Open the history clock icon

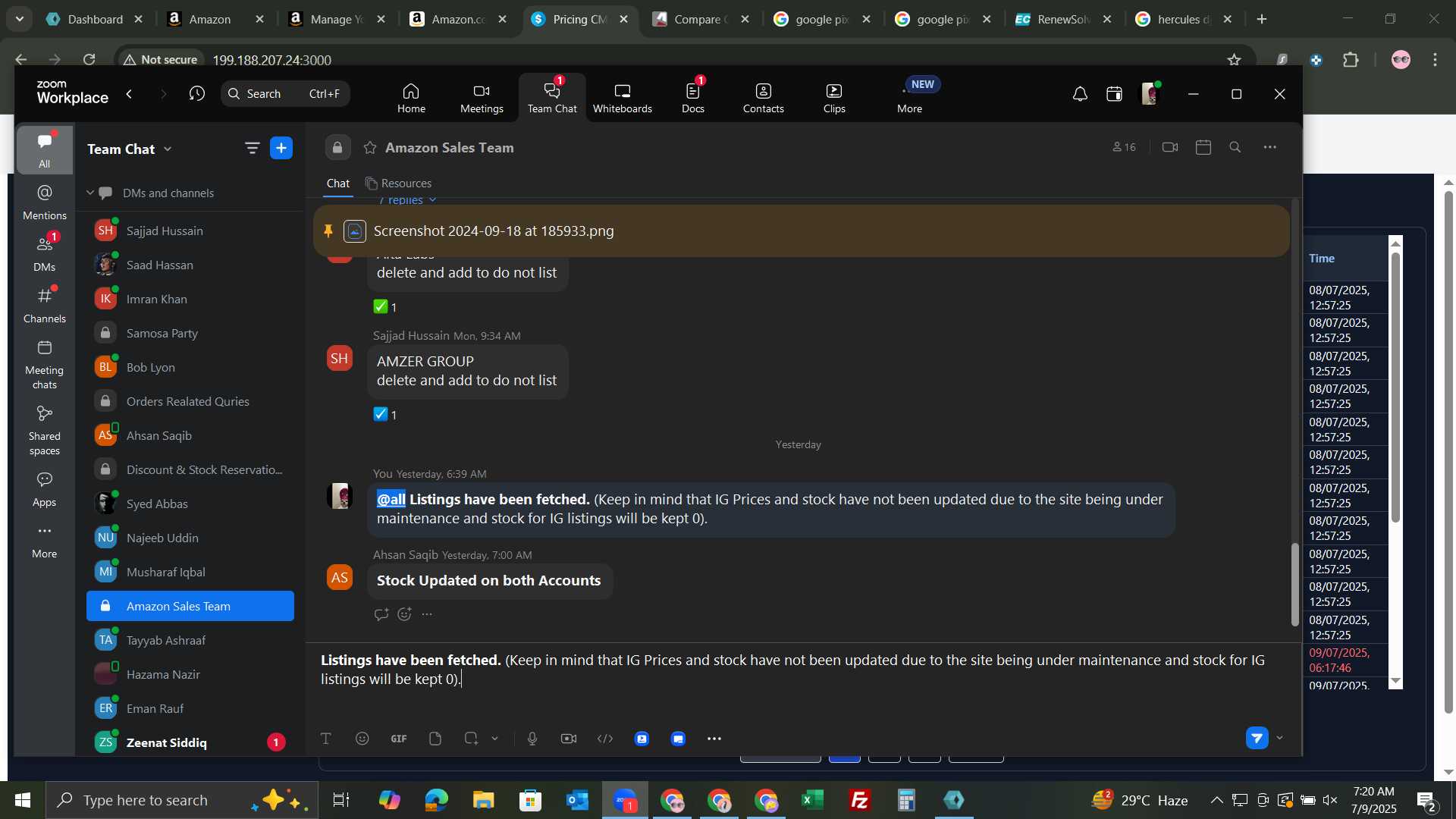click(x=197, y=94)
